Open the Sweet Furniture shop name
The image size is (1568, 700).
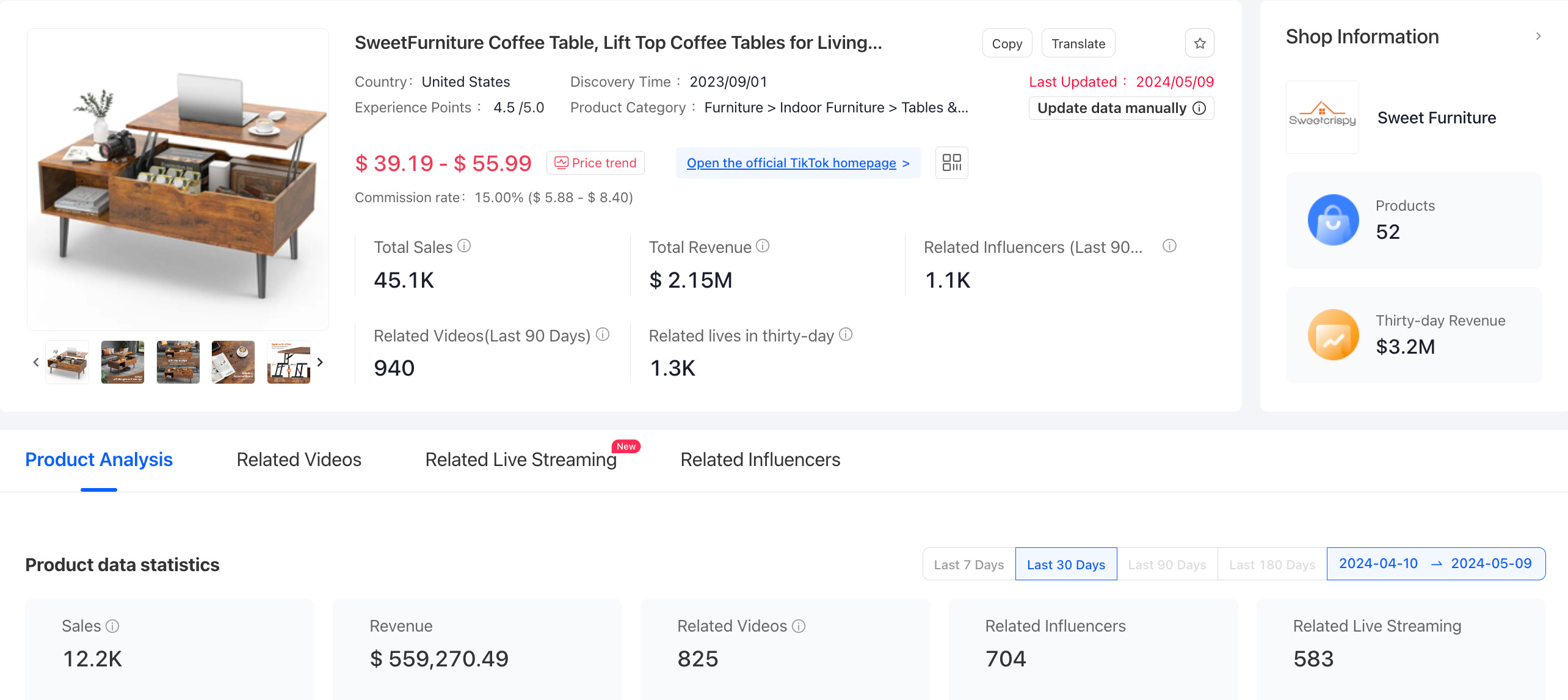1437,117
